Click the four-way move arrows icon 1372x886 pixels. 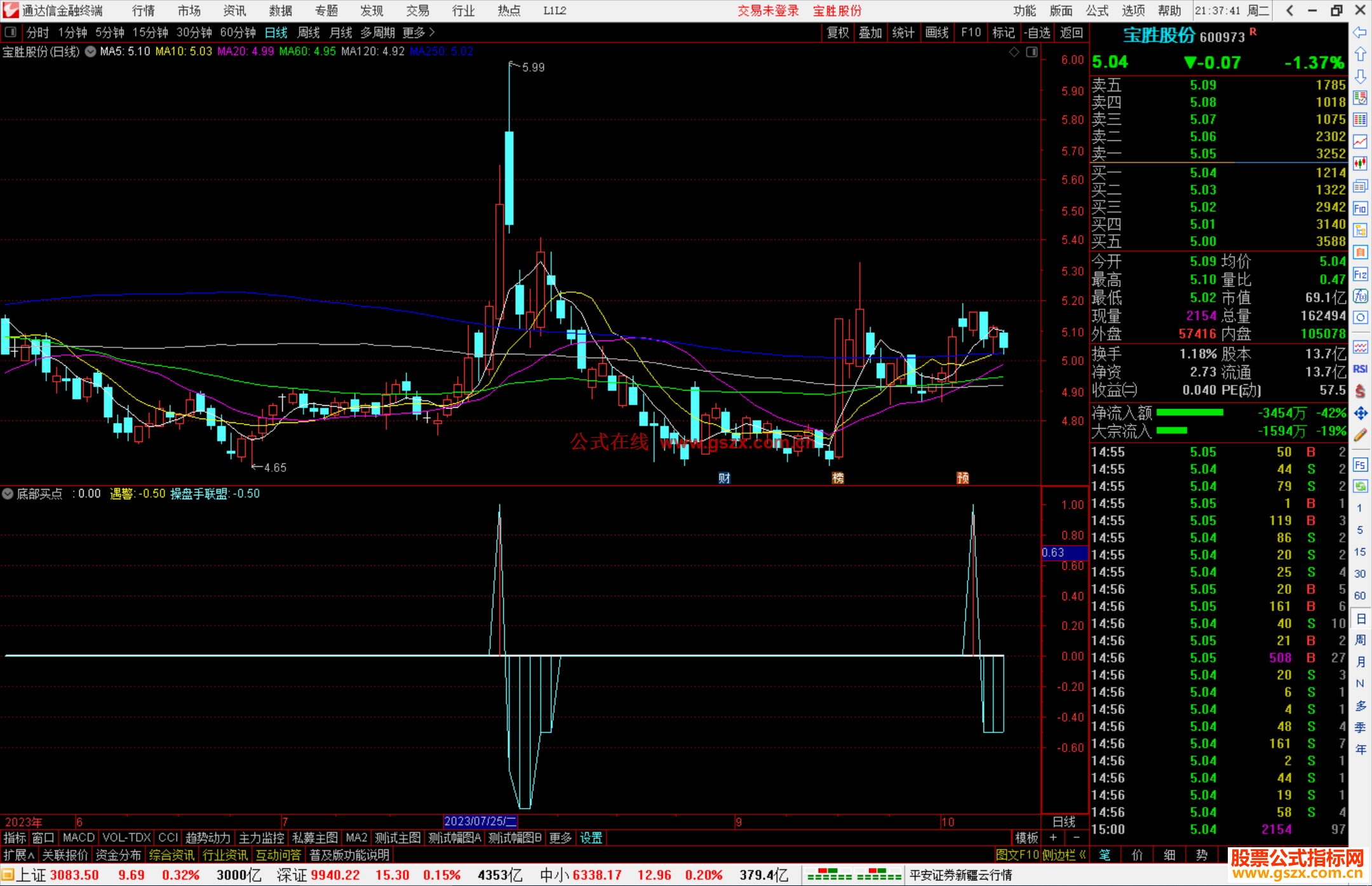click(x=1360, y=413)
